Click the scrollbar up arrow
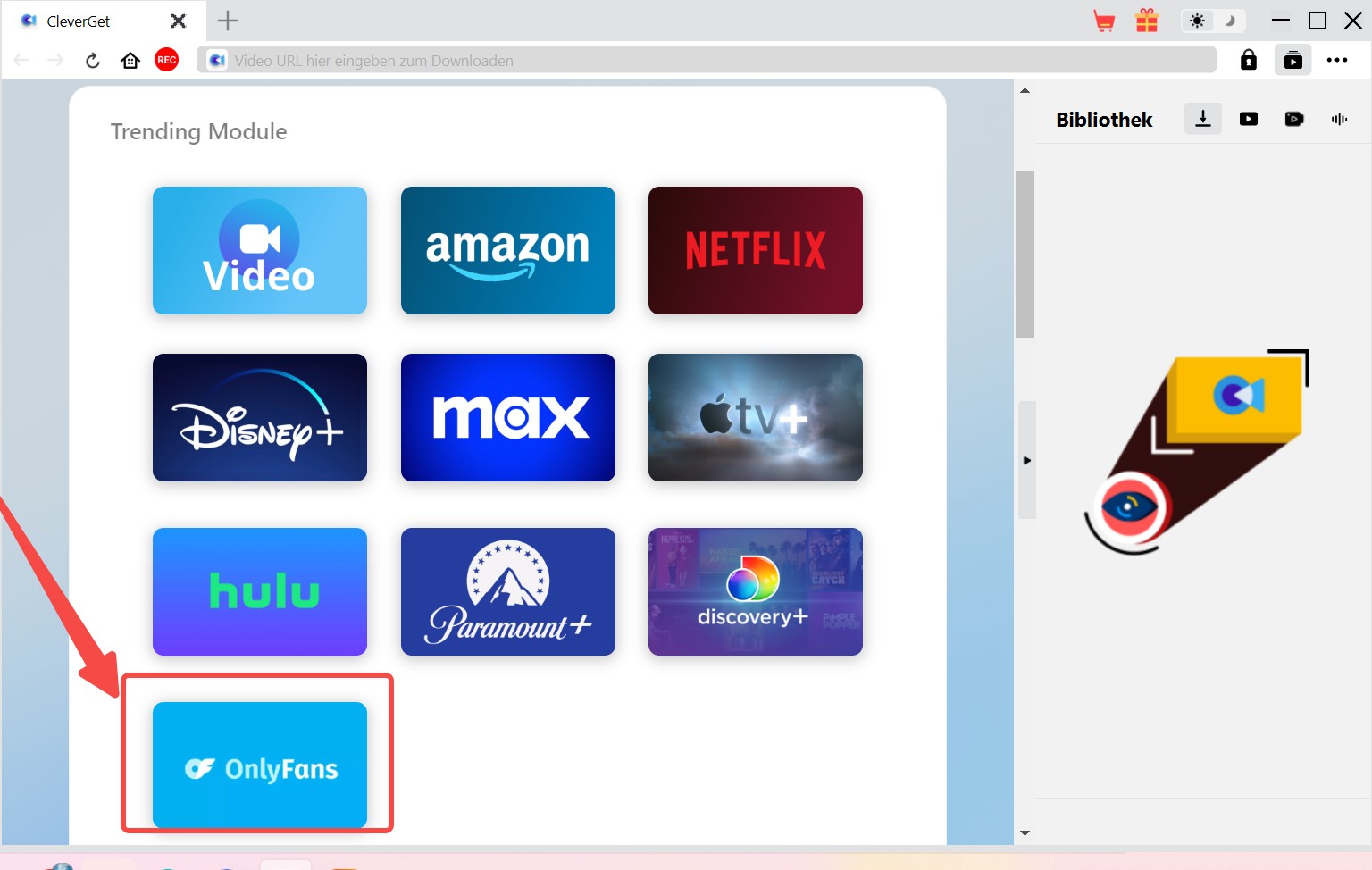Screen dimensions: 1372x870 coord(1025,90)
